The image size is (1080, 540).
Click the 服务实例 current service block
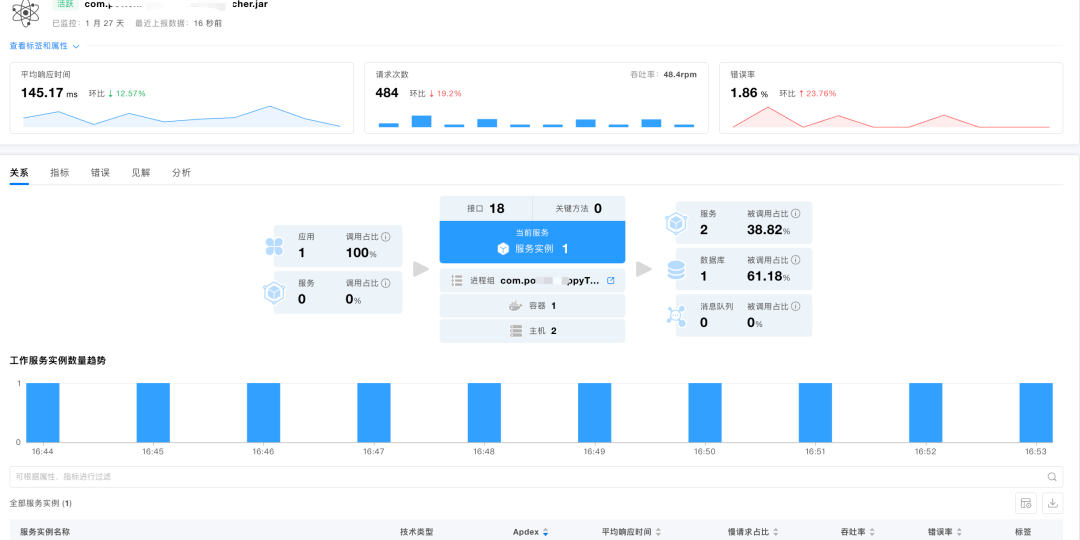(x=532, y=242)
